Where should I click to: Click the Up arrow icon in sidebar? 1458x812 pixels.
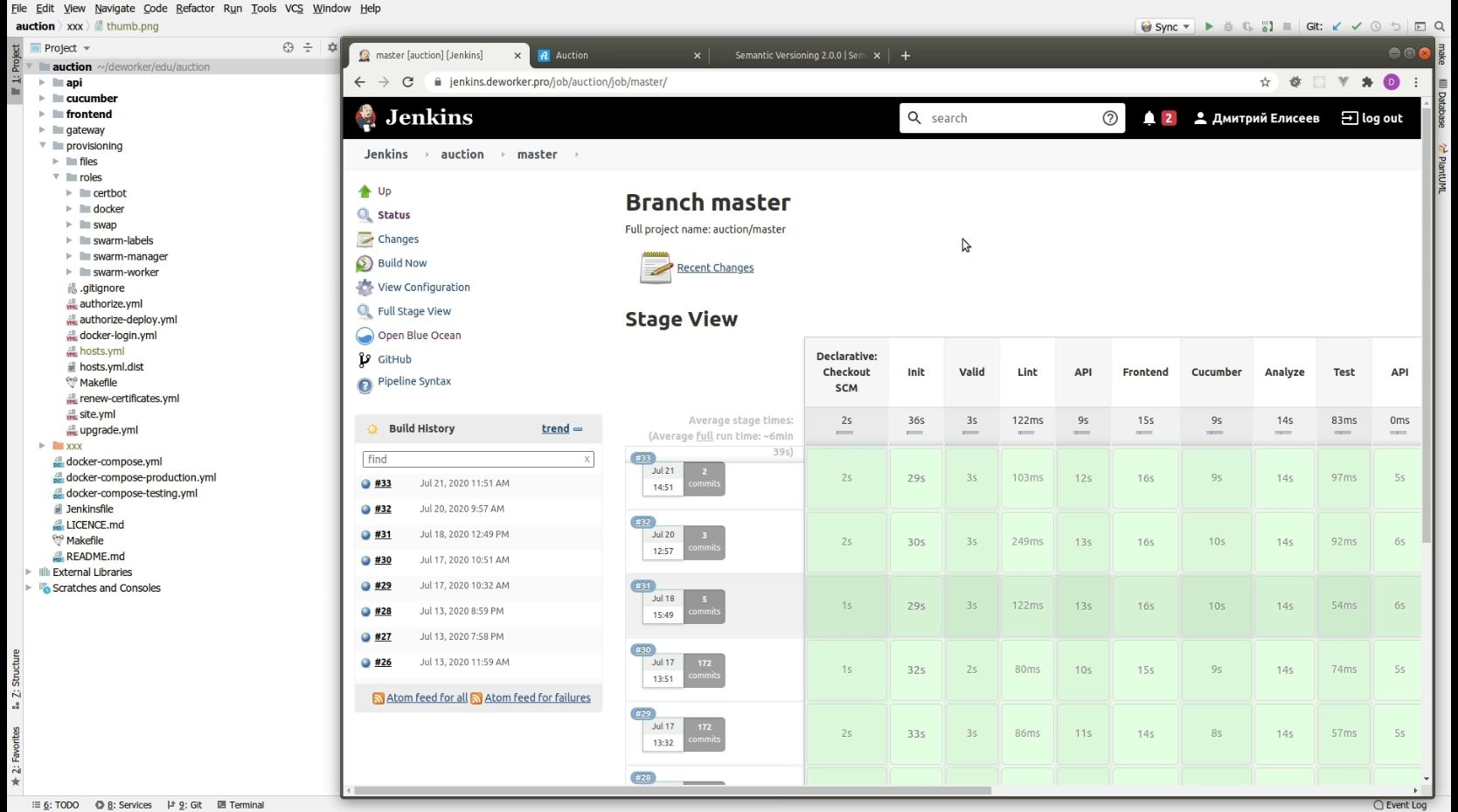click(x=364, y=191)
